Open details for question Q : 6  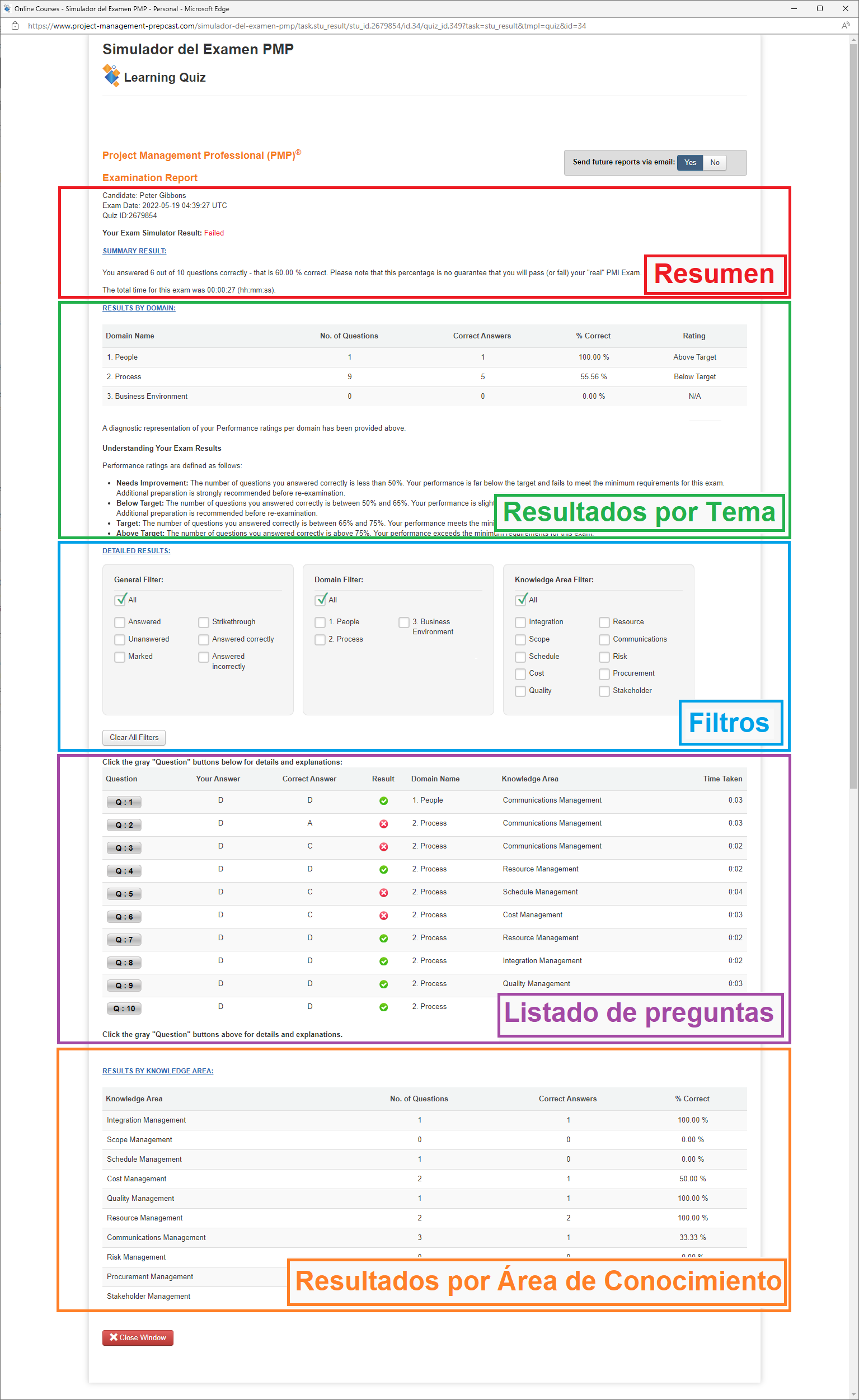tap(124, 917)
